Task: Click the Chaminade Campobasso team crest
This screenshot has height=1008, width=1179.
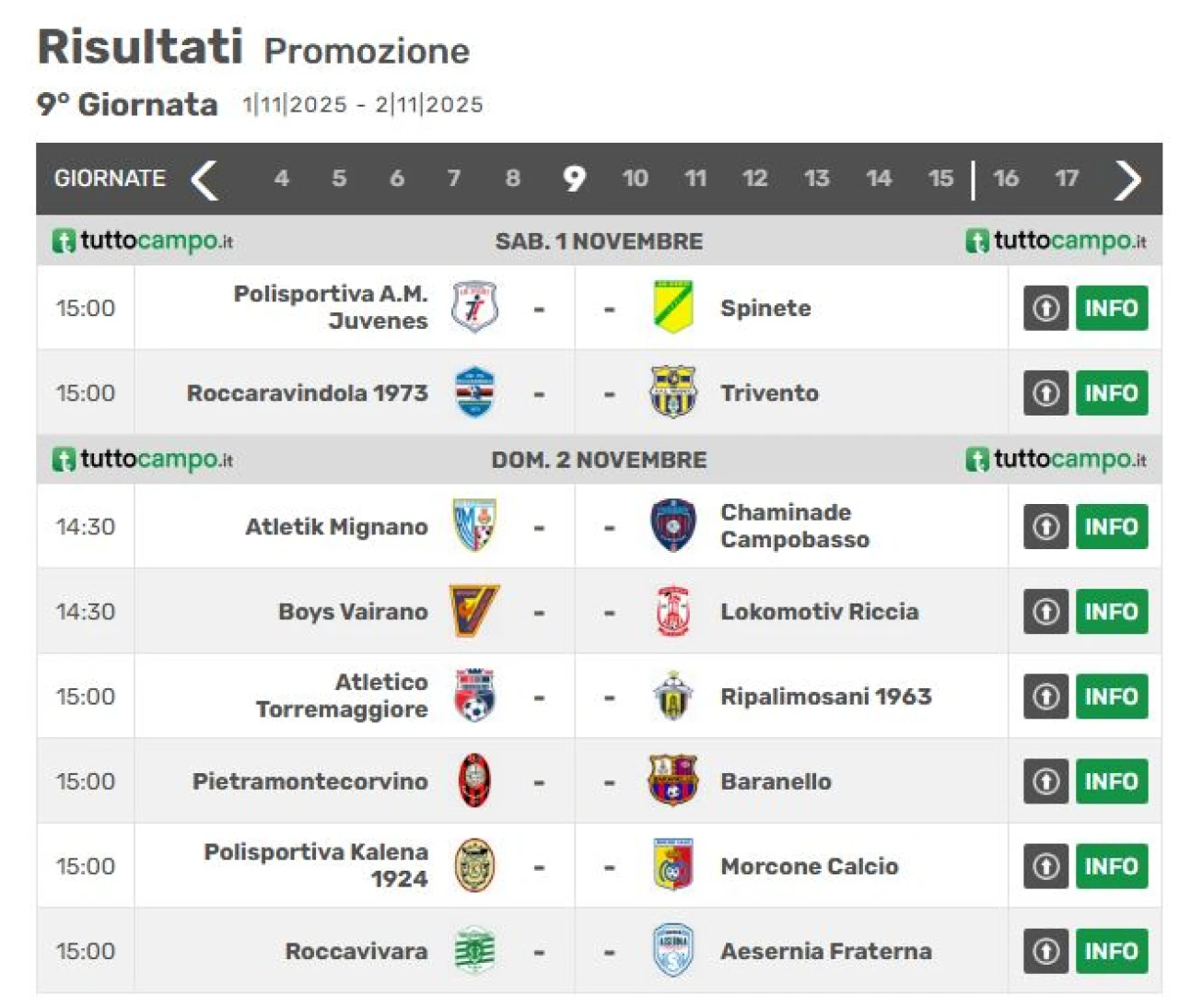Action: [x=672, y=526]
